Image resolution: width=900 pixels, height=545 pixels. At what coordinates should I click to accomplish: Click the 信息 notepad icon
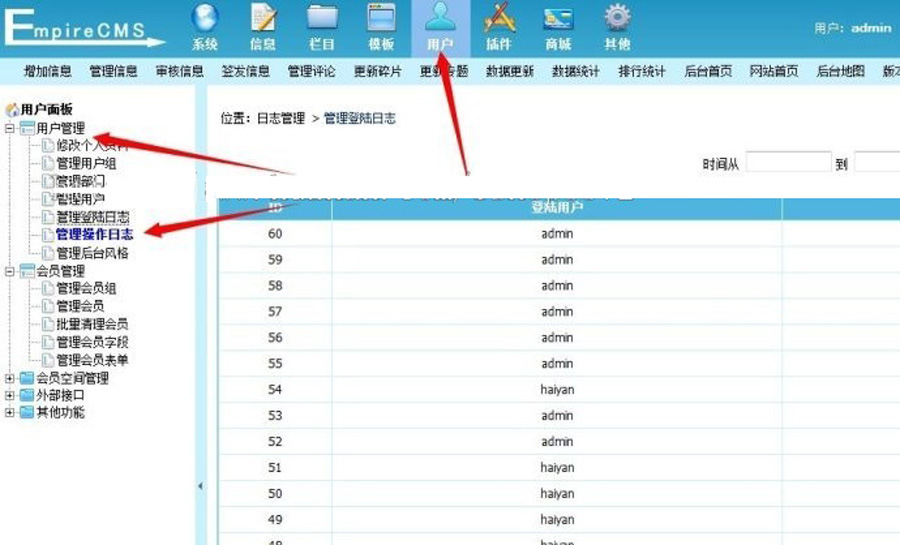[263, 18]
